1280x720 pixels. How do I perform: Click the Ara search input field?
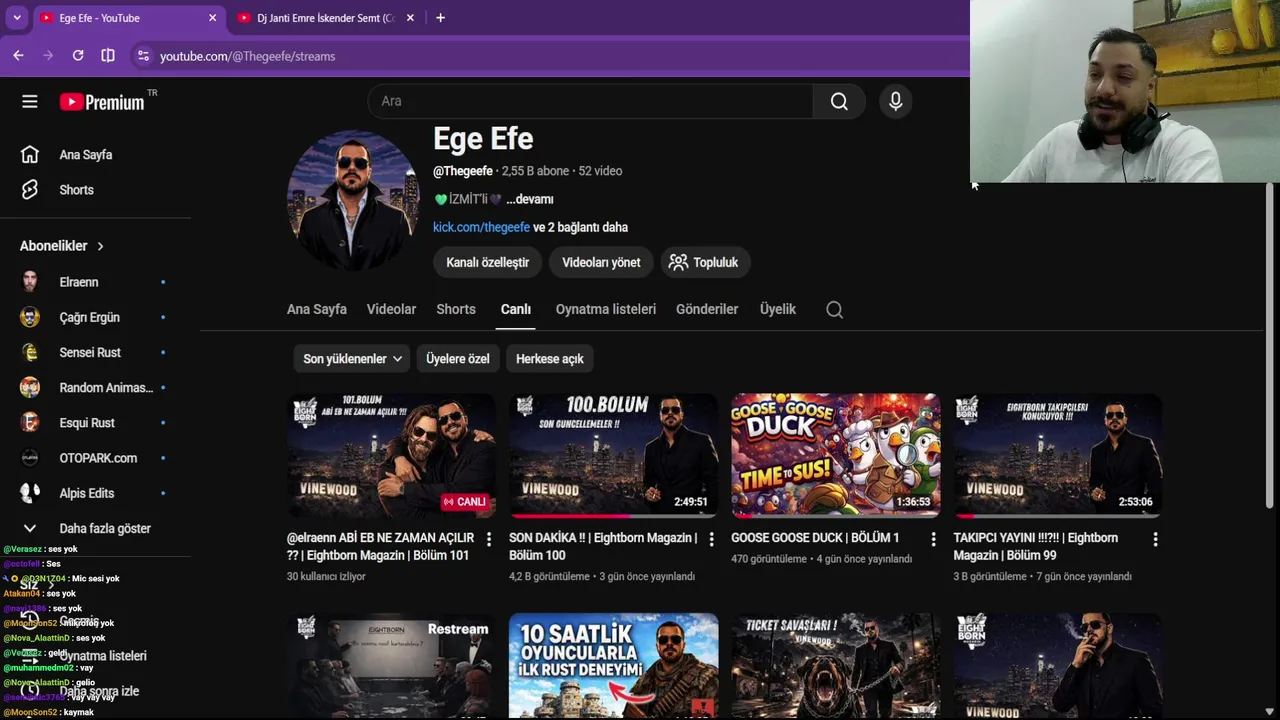(x=590, y=101)
